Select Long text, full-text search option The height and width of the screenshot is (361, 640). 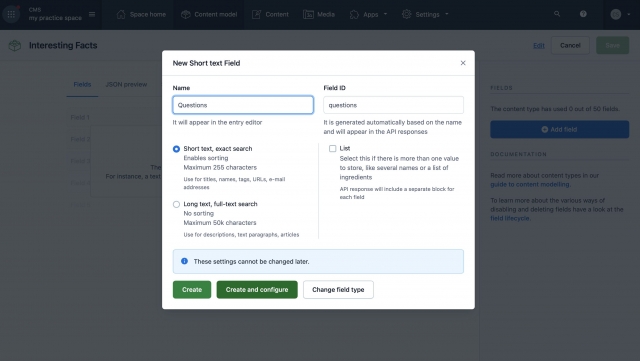pyautogui.click(x=176, y=204)
